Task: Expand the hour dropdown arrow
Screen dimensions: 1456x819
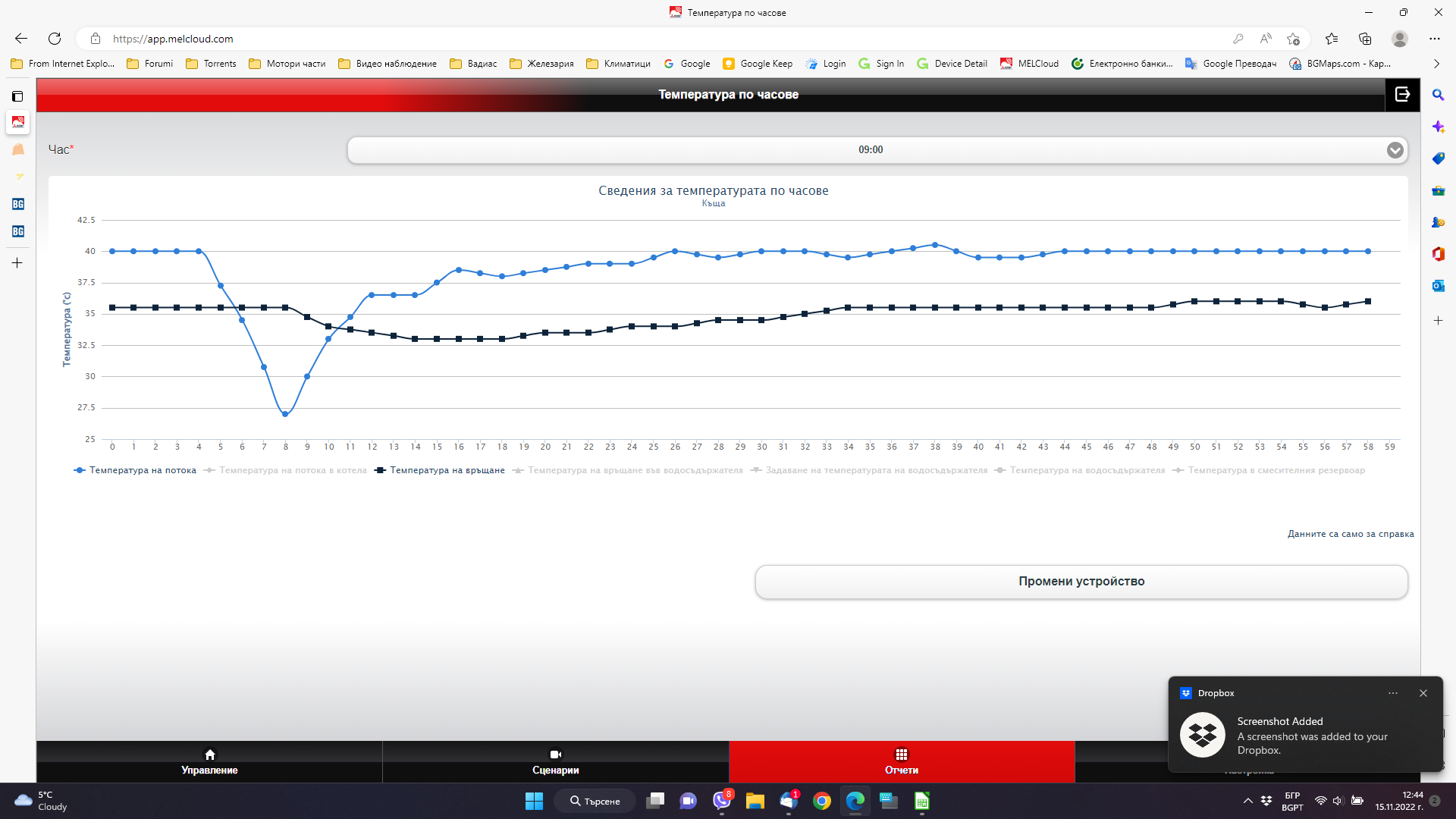Action: pos(1395,150)
